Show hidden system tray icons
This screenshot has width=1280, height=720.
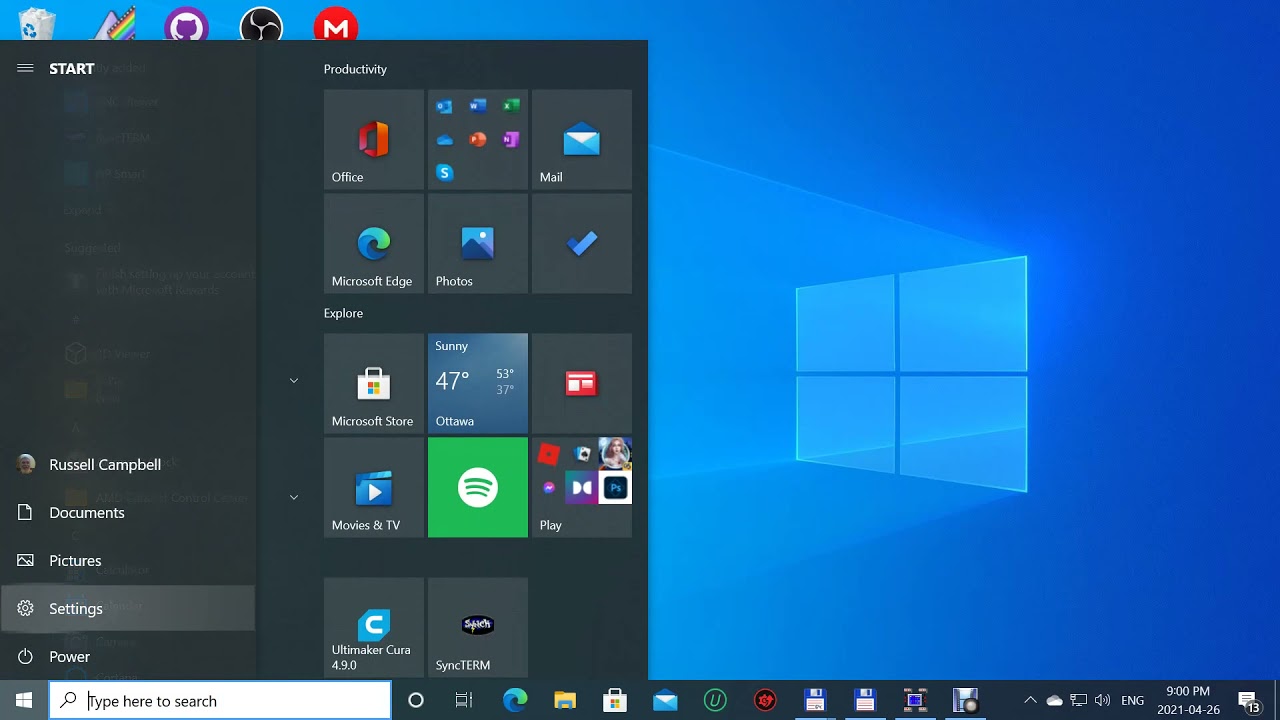click(1030, 700)
